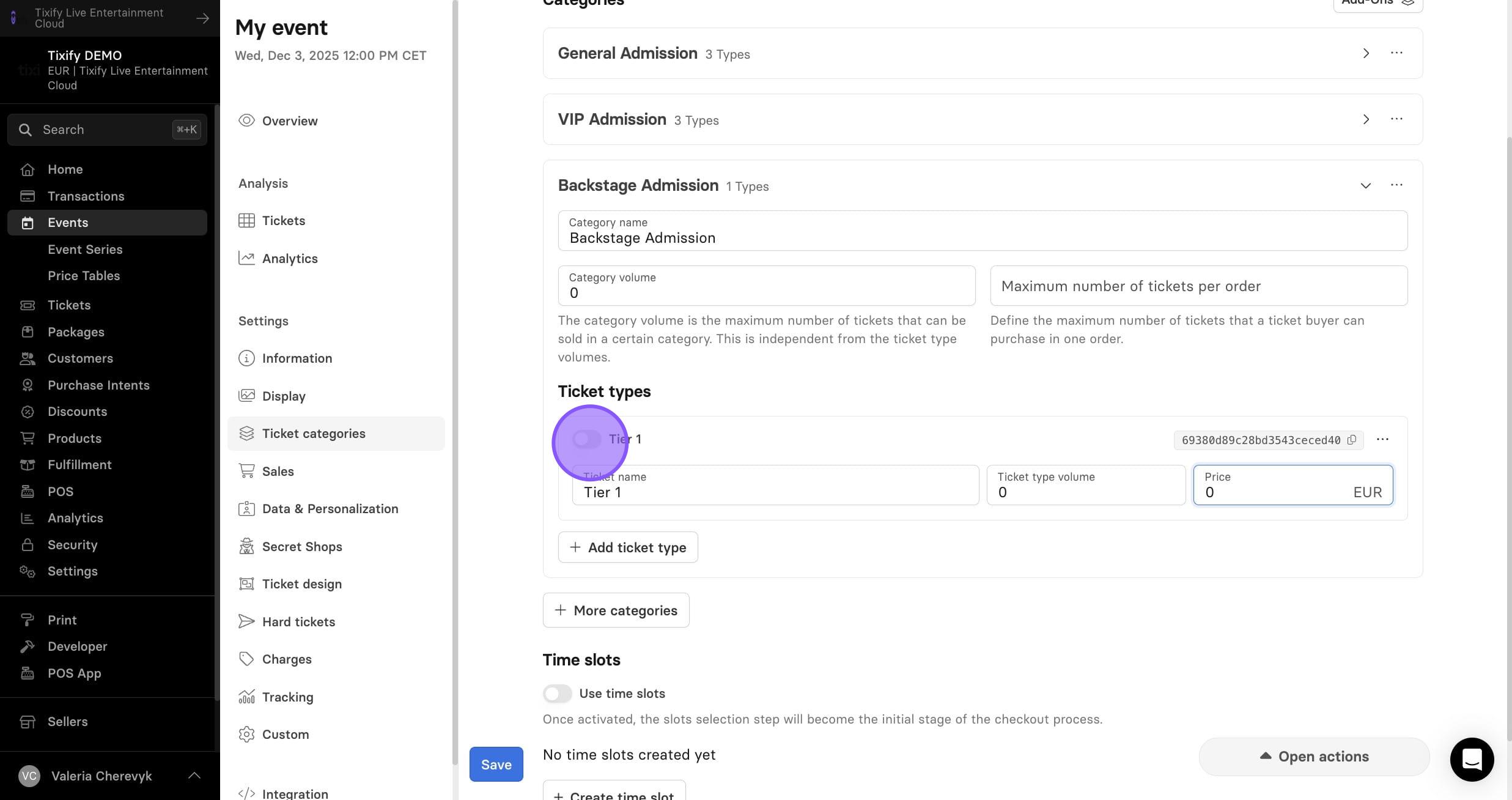This screenshot has width=1512, height=800.
Task: Expand the Valeria Cherevyk user menu
Action: click(x=194, y=776)
